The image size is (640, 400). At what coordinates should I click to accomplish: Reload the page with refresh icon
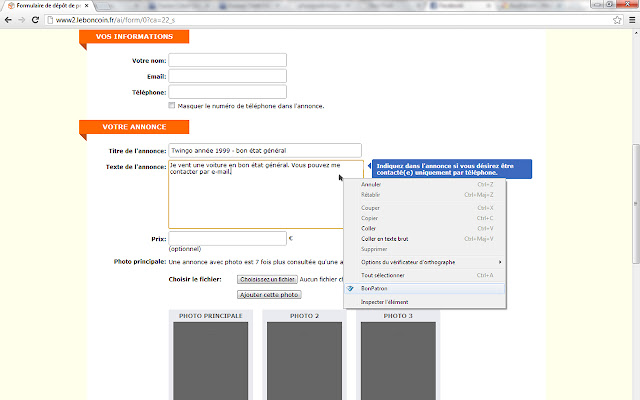point(36,20)
